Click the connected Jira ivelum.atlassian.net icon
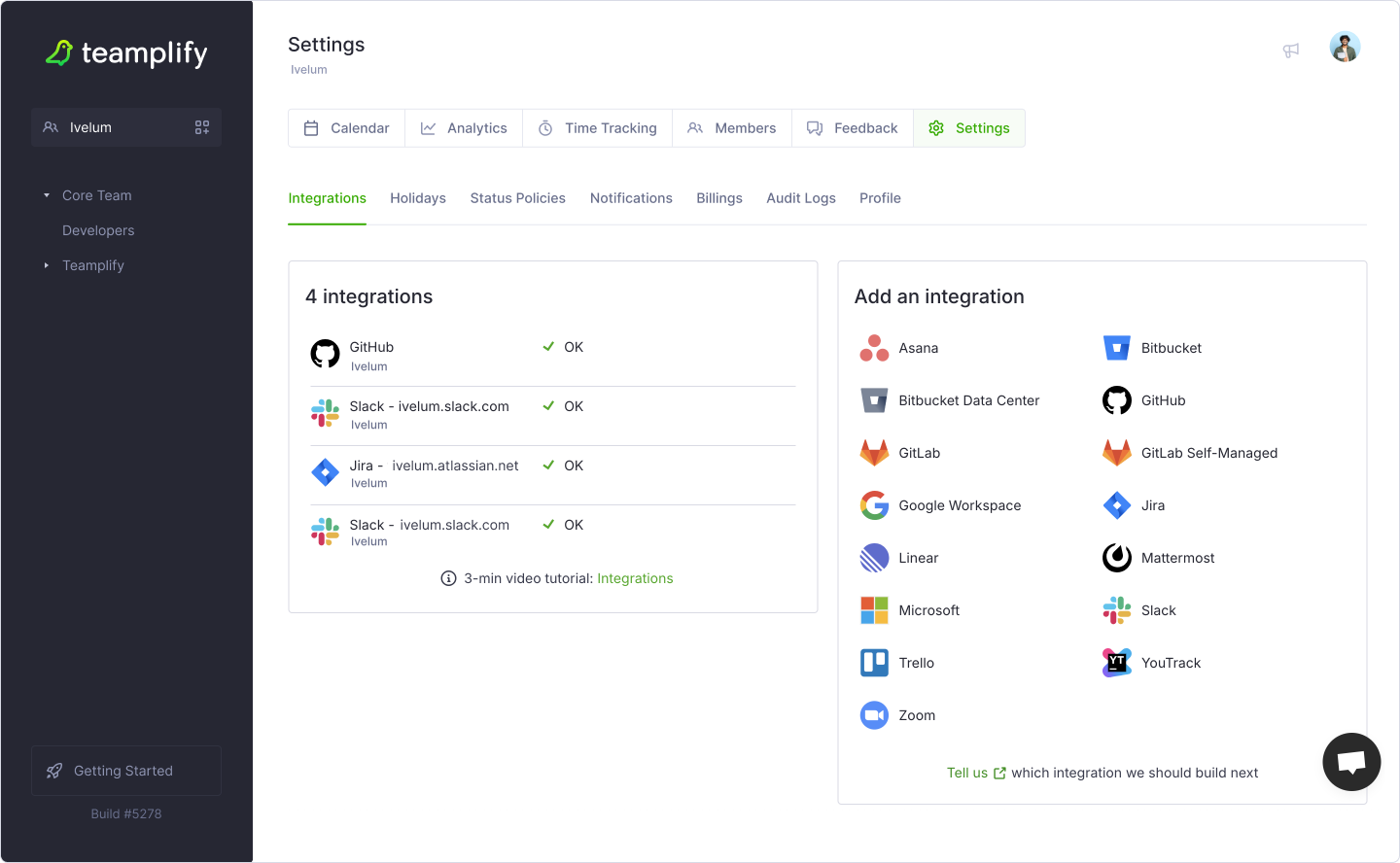 [325, 472]
